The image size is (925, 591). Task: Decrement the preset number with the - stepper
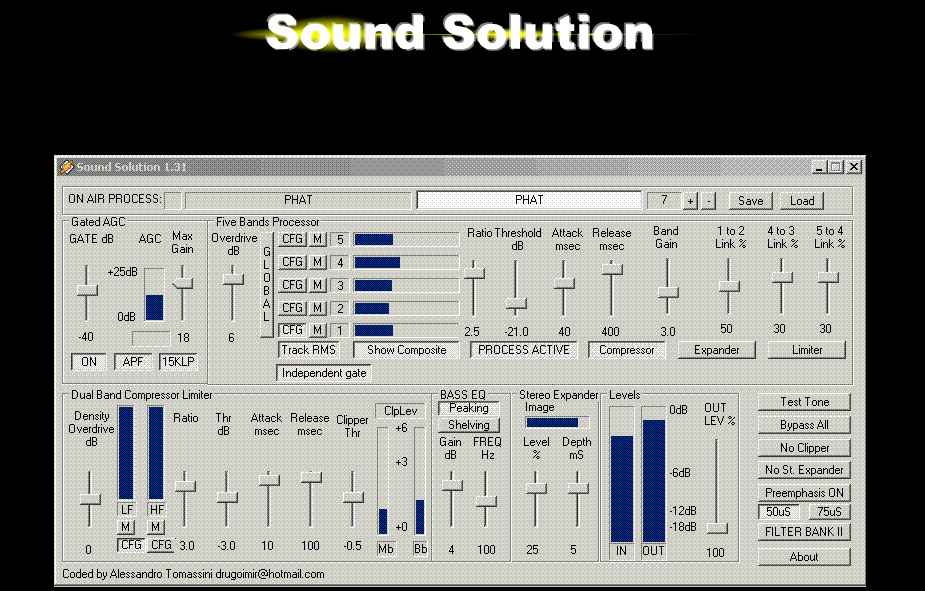(707, 199)
